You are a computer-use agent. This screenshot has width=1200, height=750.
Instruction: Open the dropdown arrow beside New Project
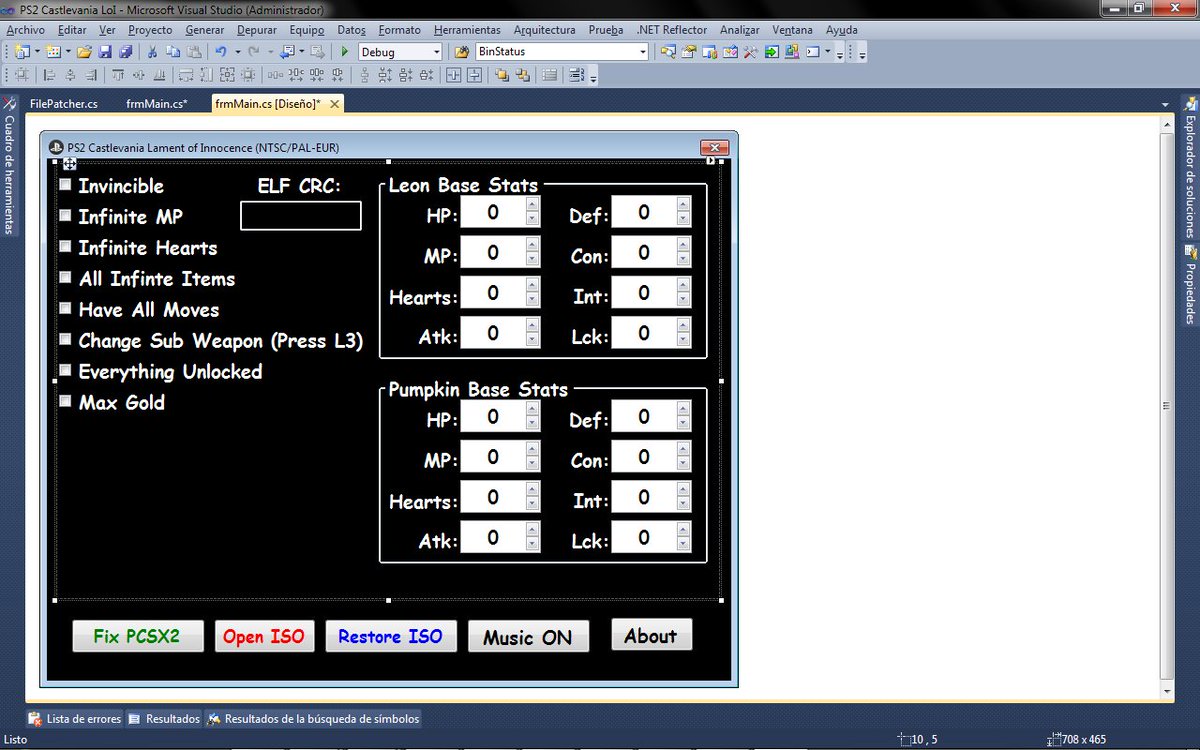coord(37,51)
